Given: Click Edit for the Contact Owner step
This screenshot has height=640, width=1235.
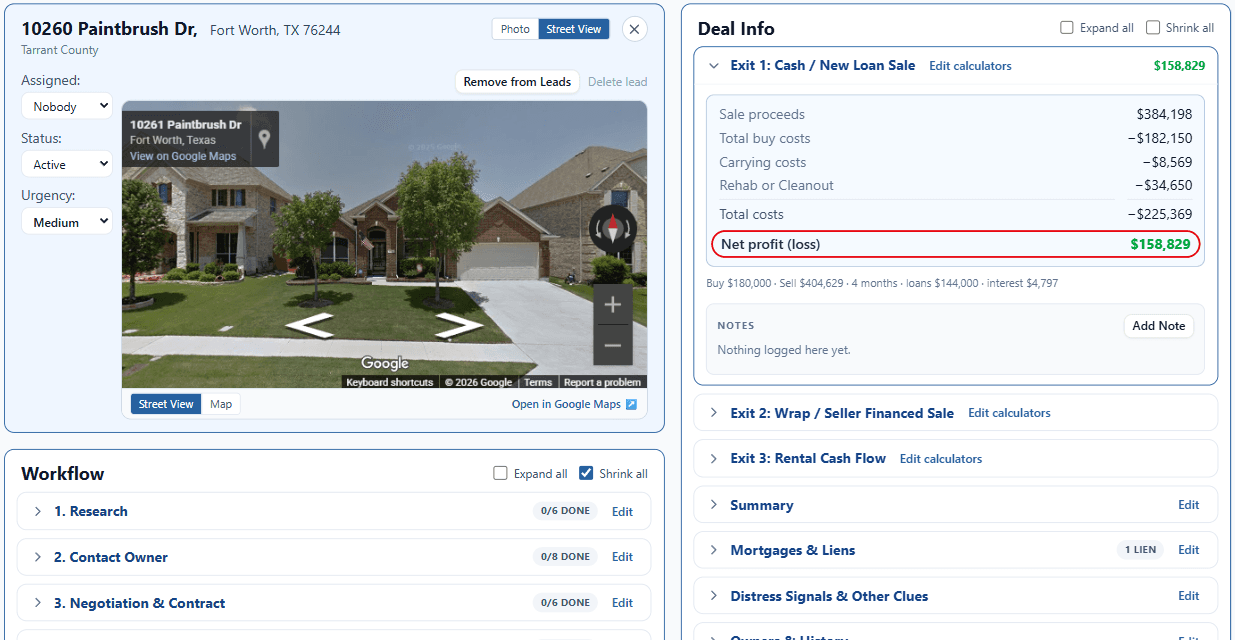Looking at the screenshot, I should 622,557.
